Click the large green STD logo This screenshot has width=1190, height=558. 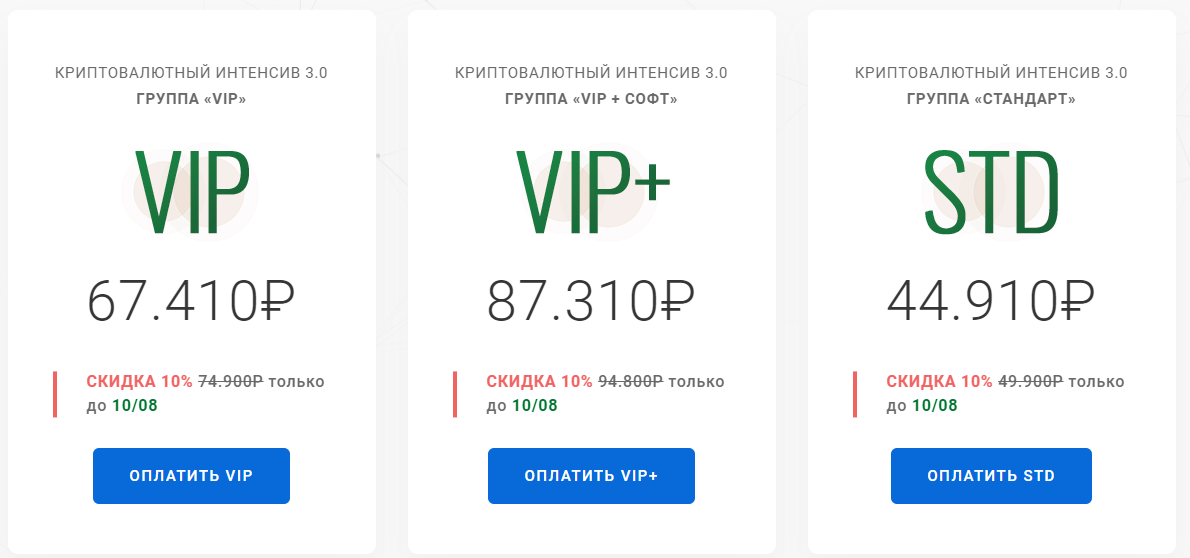click(x=991, y=193)
